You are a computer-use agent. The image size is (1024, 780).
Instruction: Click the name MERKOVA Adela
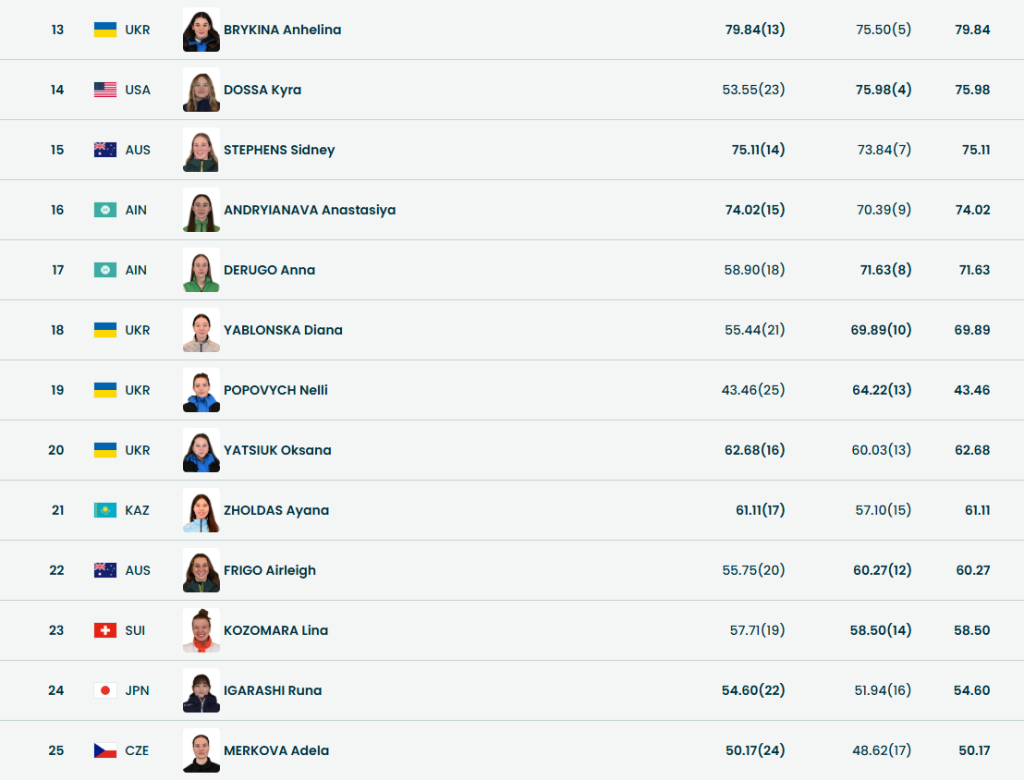click(276, 750)
